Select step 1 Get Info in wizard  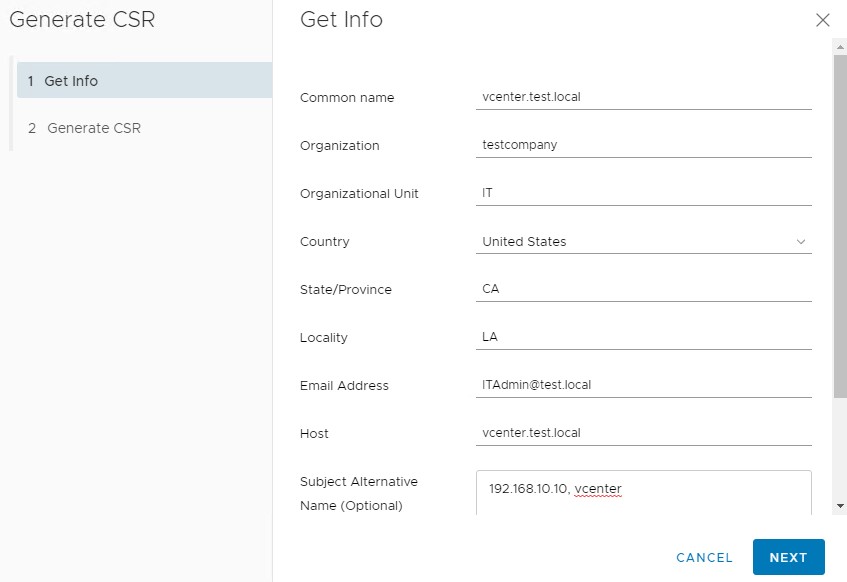tap(144, 80)
